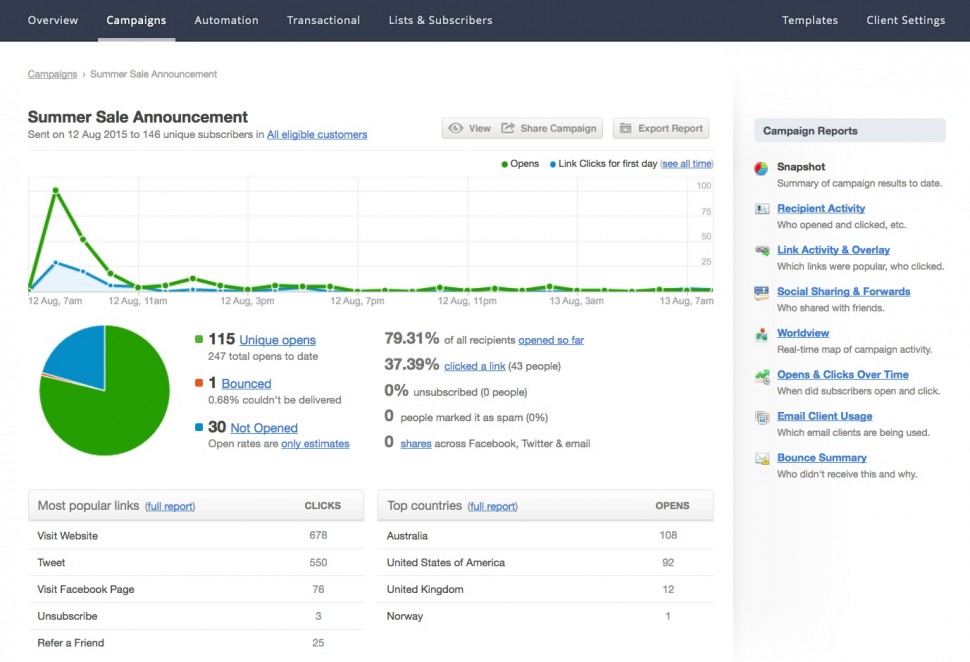Click the Share Campaign button
Image resolution: width=970 pixels, height=662 pixels.
[x=549, y=128]
